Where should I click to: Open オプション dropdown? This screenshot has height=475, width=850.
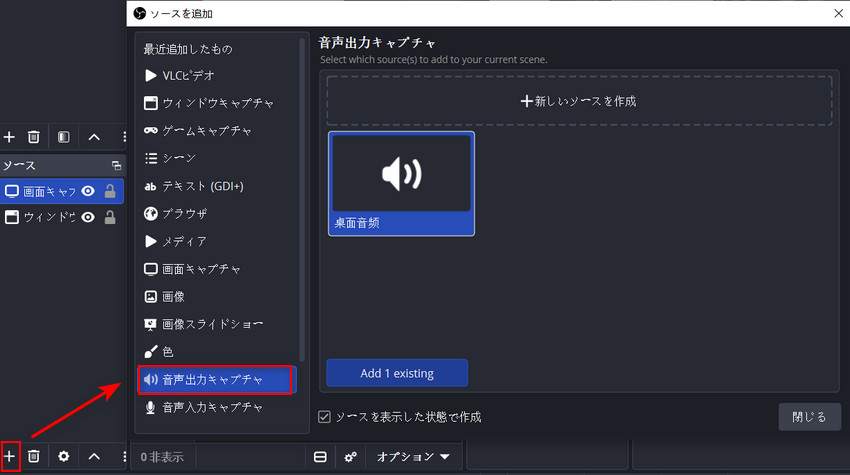413,457
